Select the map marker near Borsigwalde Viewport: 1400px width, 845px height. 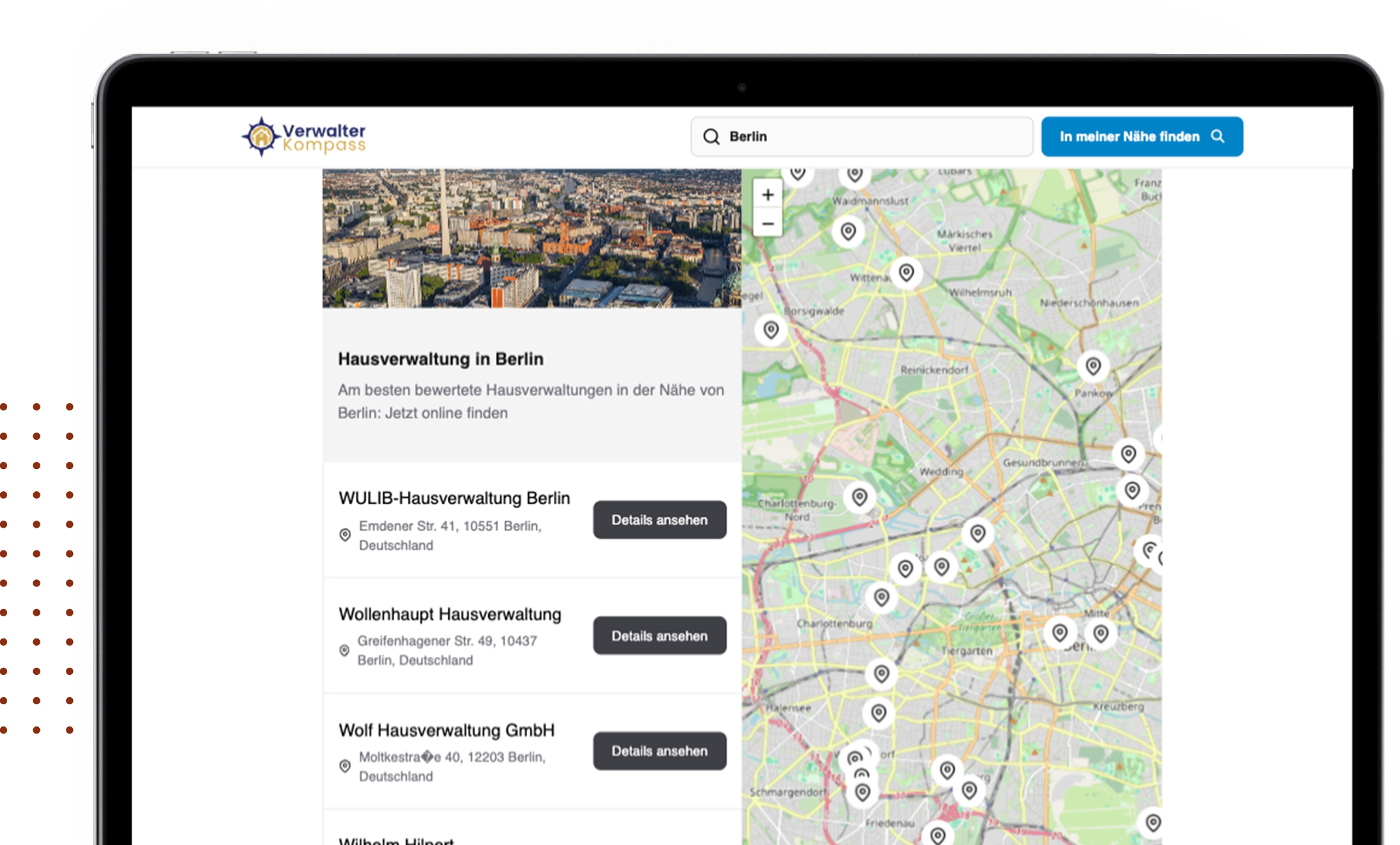click(x=771, y=330)
